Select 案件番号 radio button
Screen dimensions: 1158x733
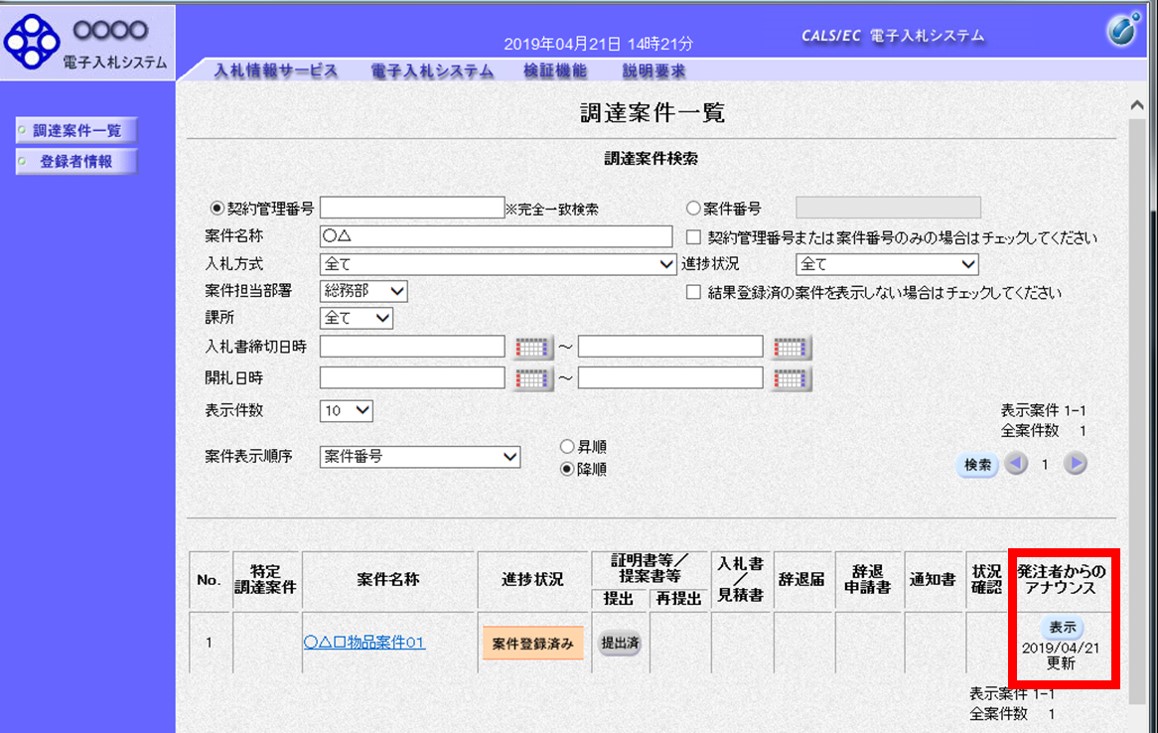point(693,208)
